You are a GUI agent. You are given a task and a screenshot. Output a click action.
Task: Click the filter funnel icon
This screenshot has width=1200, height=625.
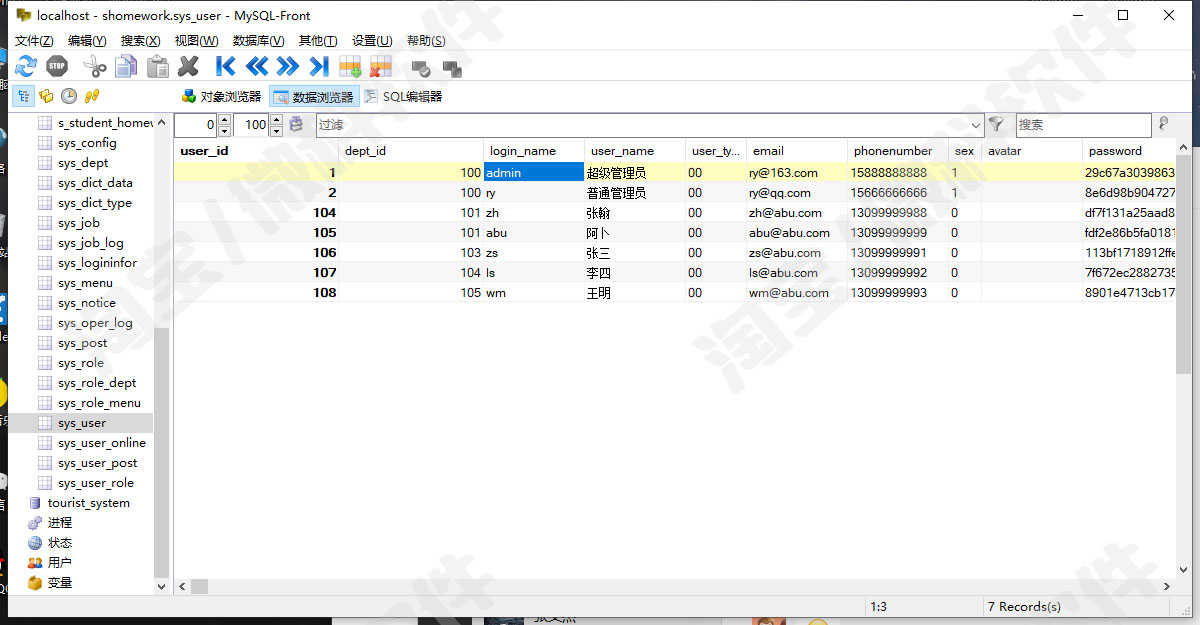click(x=996, y=125)
